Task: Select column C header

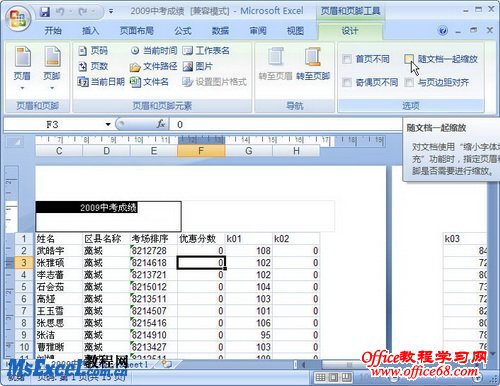Action: point(59,151)
